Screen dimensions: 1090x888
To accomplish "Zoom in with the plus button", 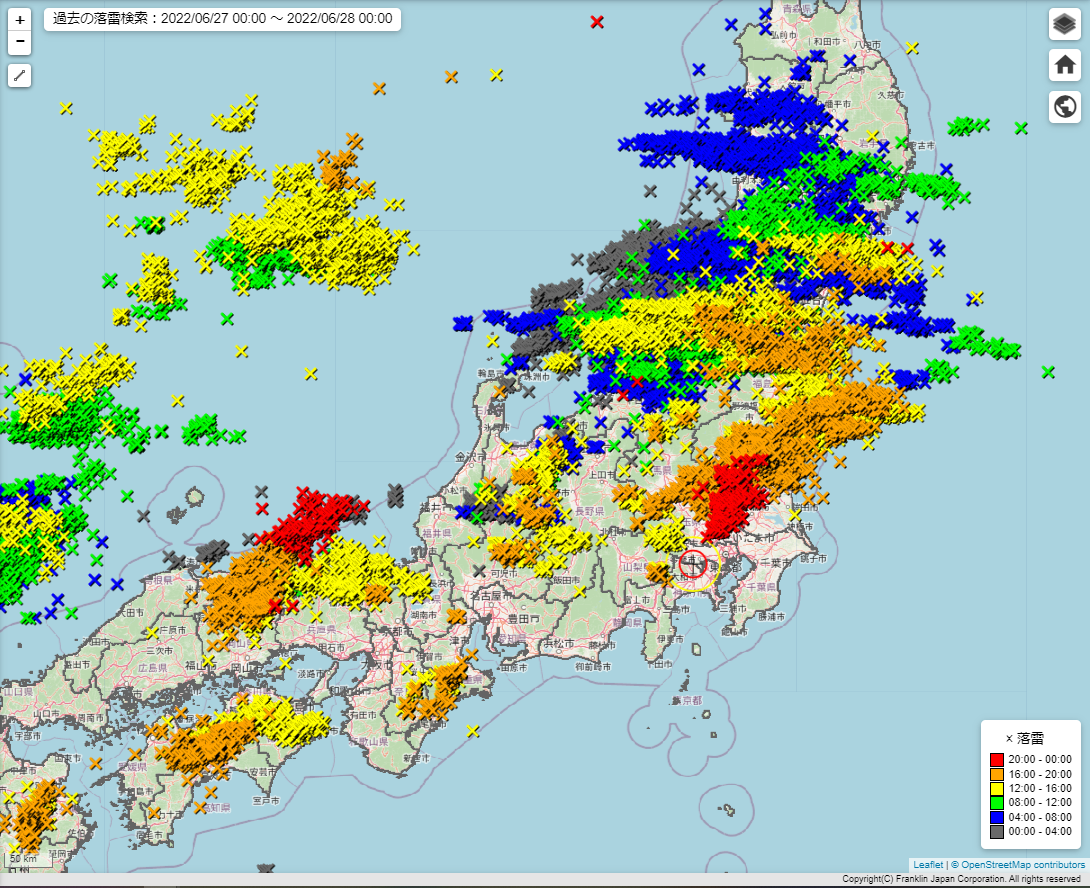I will click(20, 20).
